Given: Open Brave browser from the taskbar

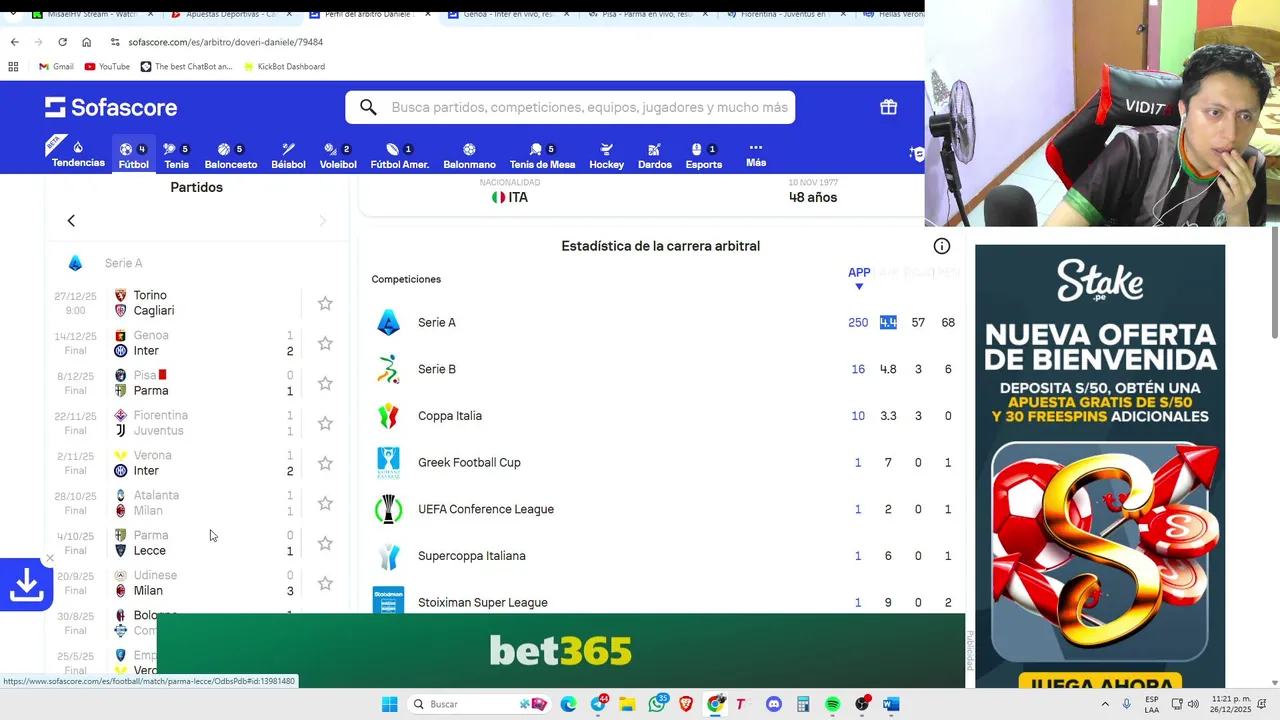Looking at the screenshot, I should (686, 704).
